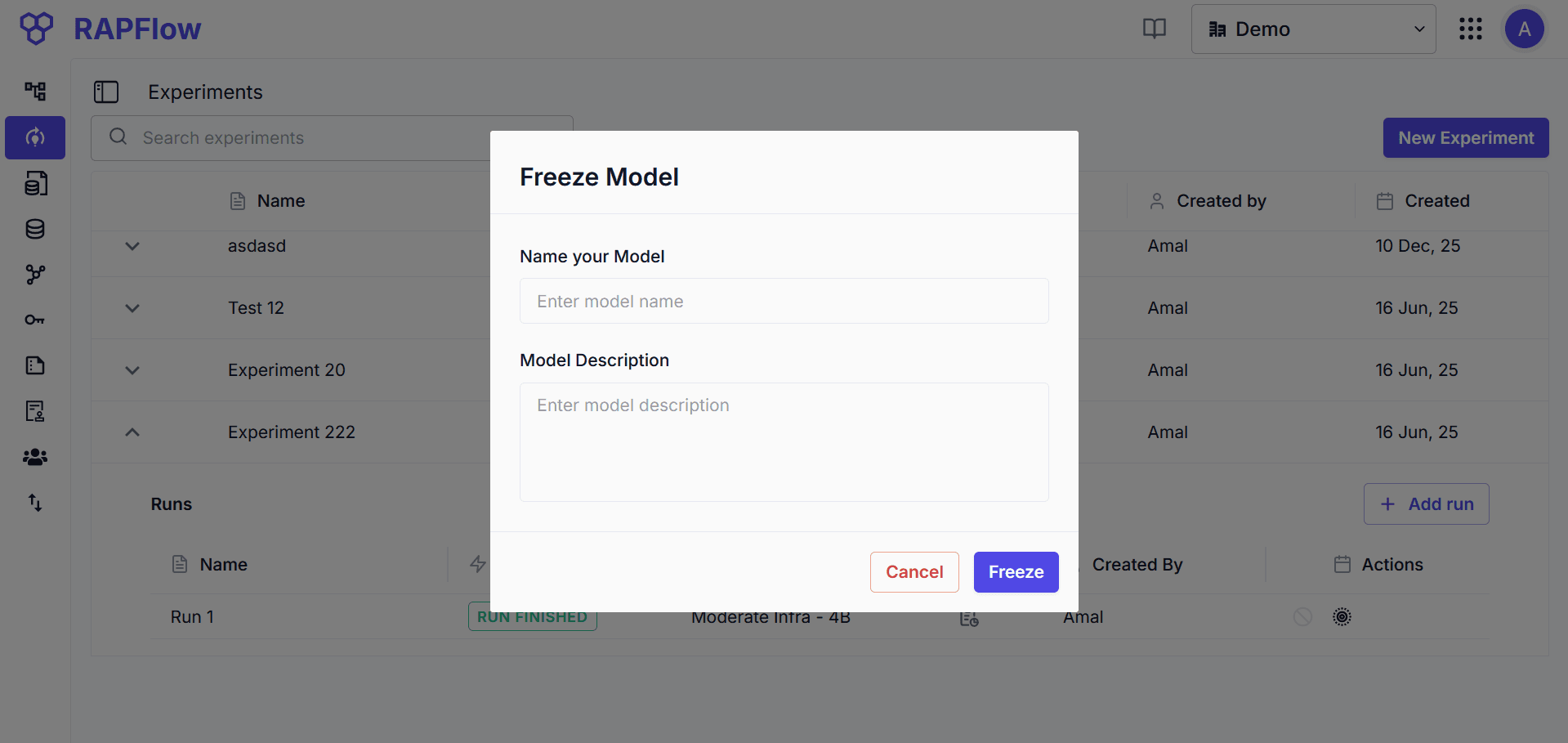
Task: Open the freeze model gear icon for Run 1
Action: tap(1342, 616)
